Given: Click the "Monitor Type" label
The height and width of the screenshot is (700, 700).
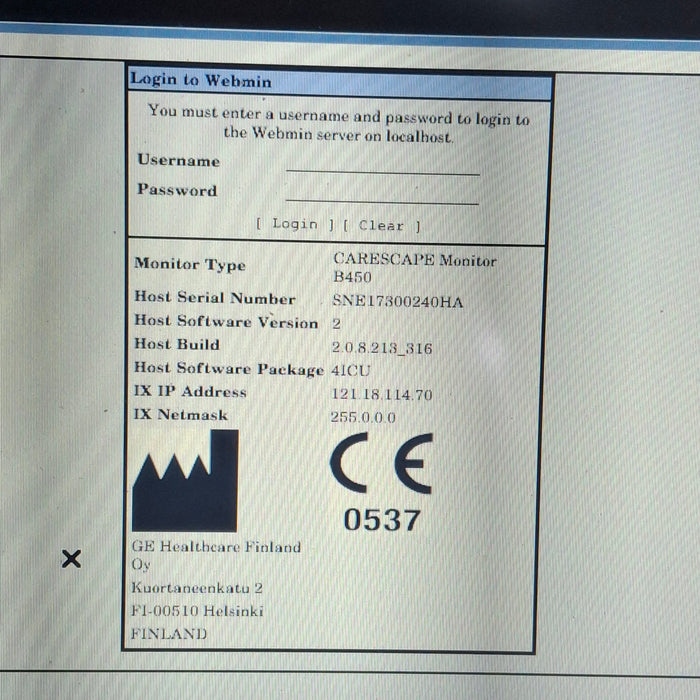Looking at the screenshot, I should tap(190, 264).
